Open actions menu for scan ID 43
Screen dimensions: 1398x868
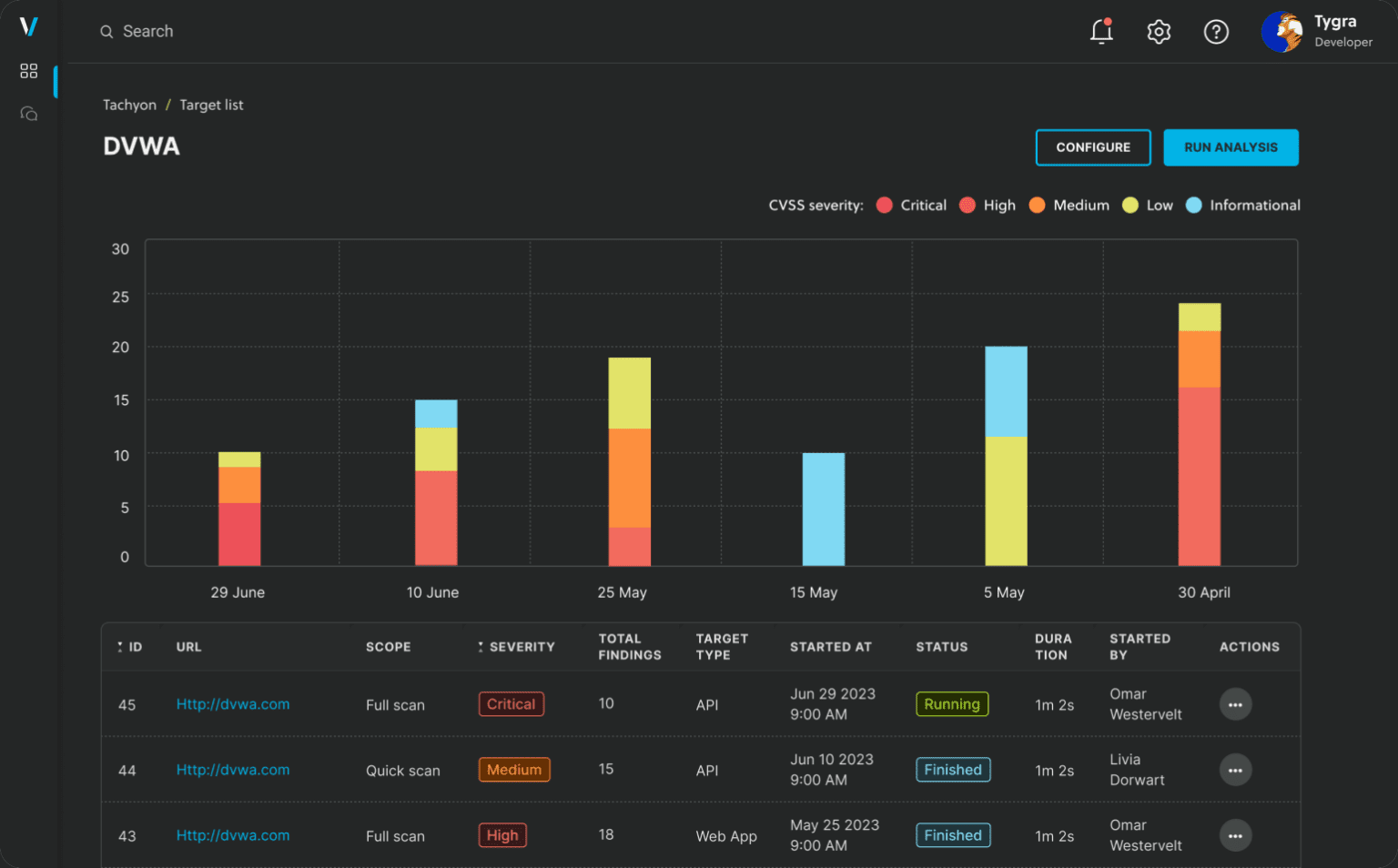pyautogui.click(x=1235, y=834)
